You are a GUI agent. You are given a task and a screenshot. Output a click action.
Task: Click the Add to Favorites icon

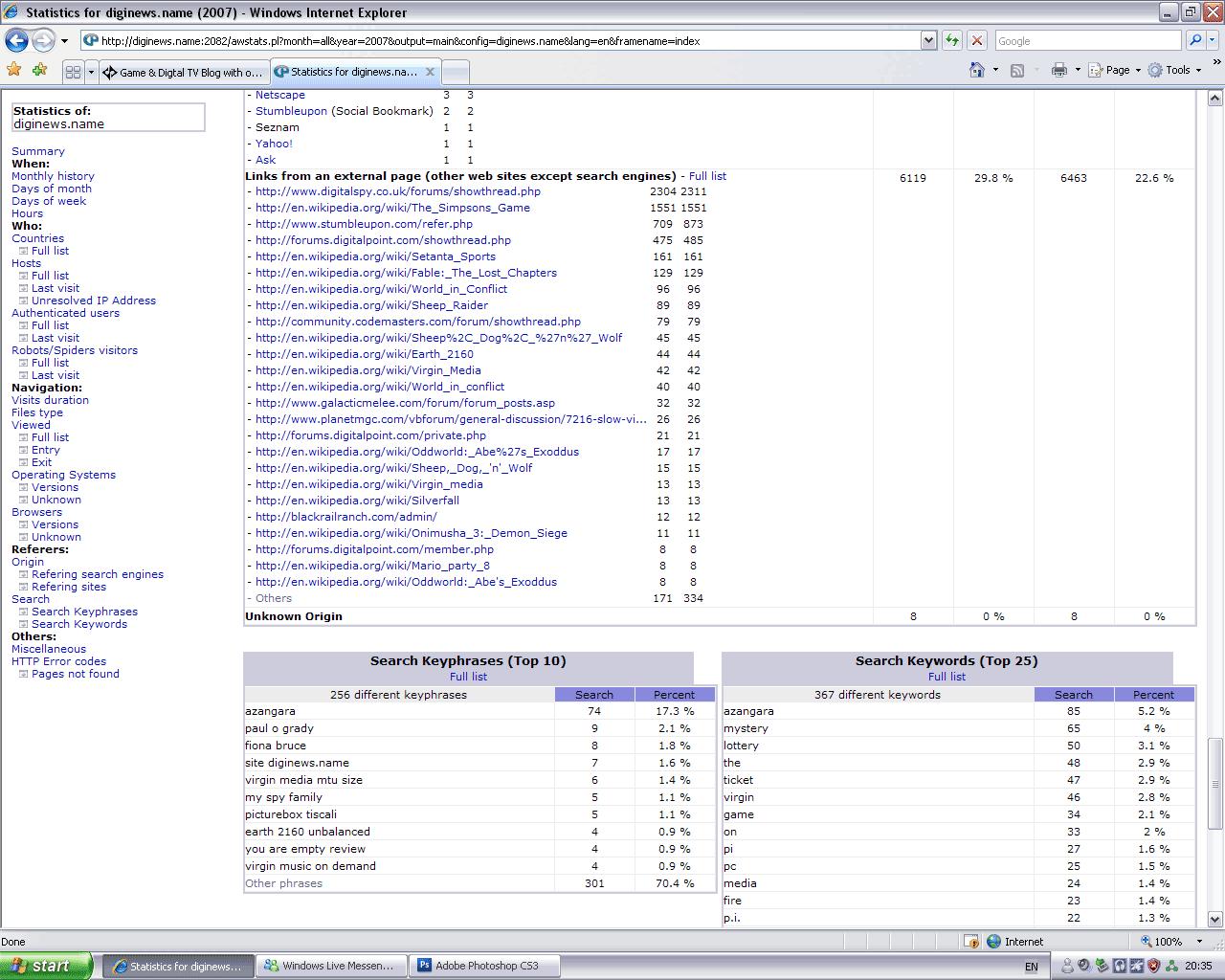(39, 70)
